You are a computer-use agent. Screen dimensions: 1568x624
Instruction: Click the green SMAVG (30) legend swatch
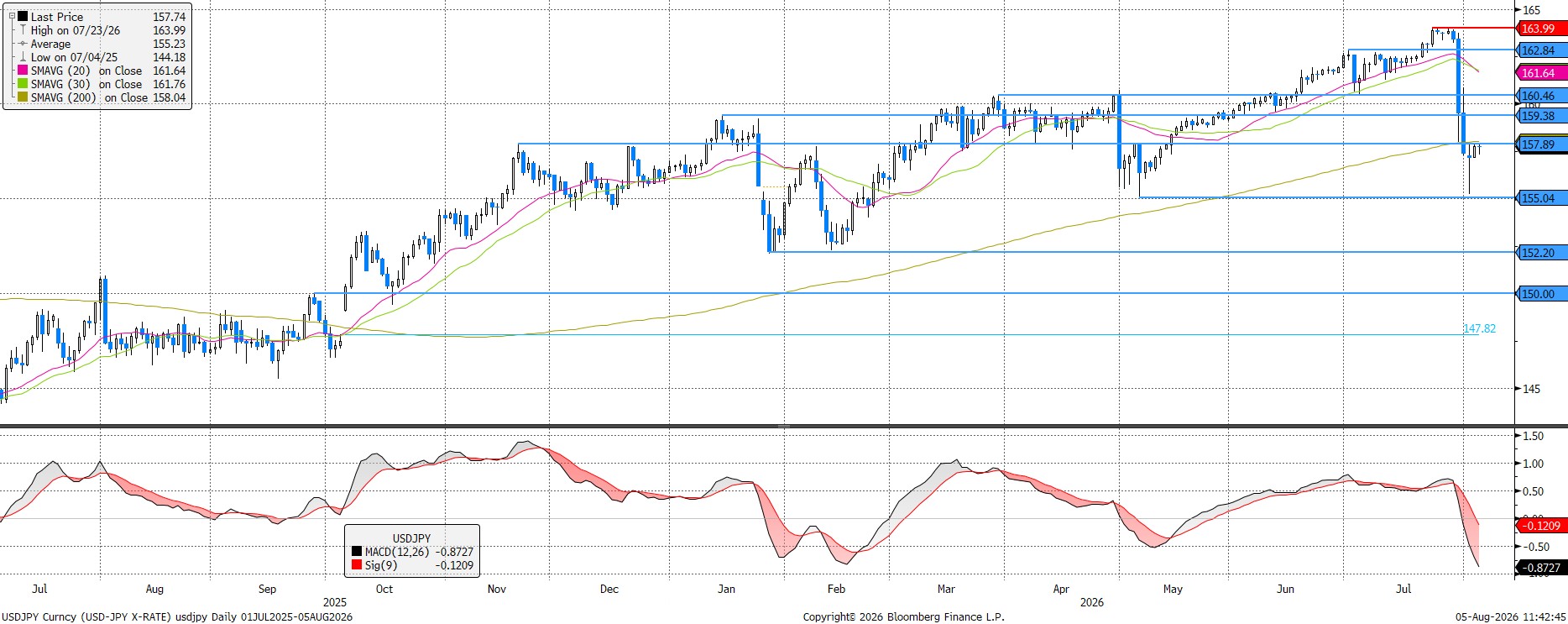pyautogui.click(x=23, y=84)
